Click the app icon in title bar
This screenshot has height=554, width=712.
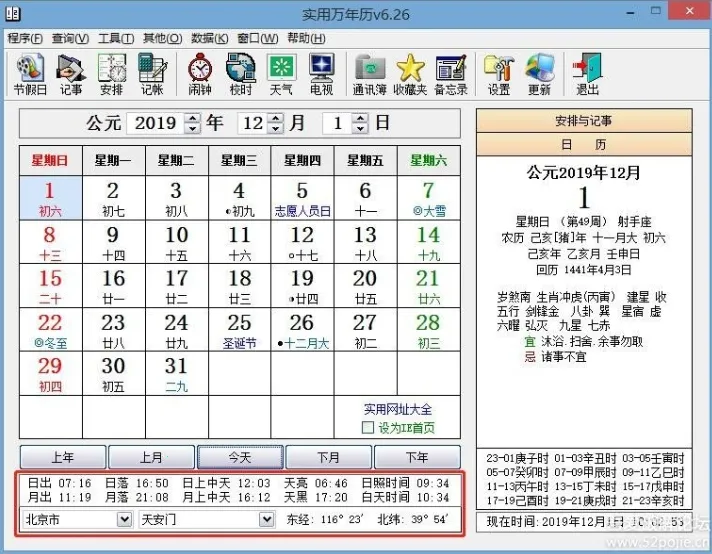click(x=13, y=14)
